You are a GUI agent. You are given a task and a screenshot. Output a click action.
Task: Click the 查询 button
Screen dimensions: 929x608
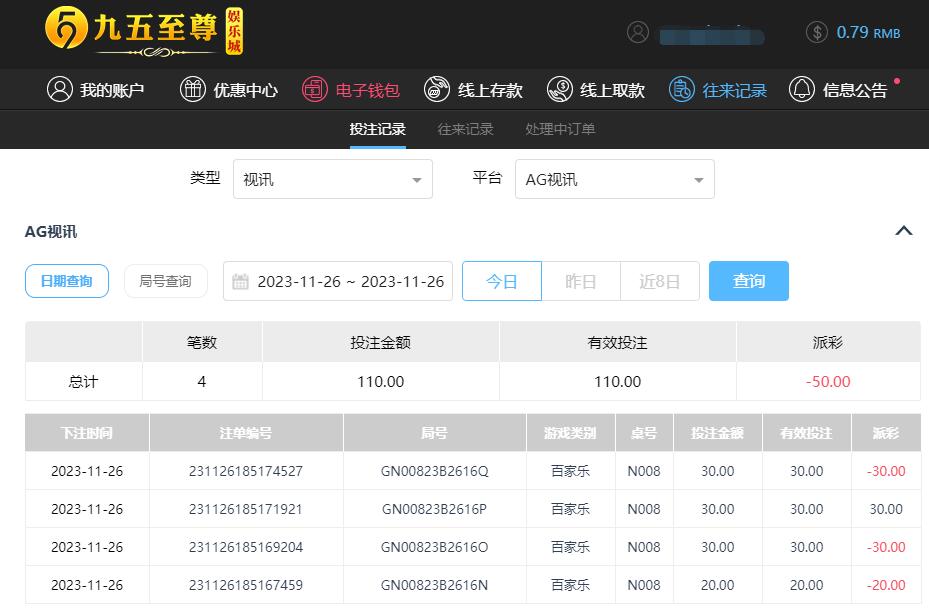pyautogui.click(x=749, y=281)
